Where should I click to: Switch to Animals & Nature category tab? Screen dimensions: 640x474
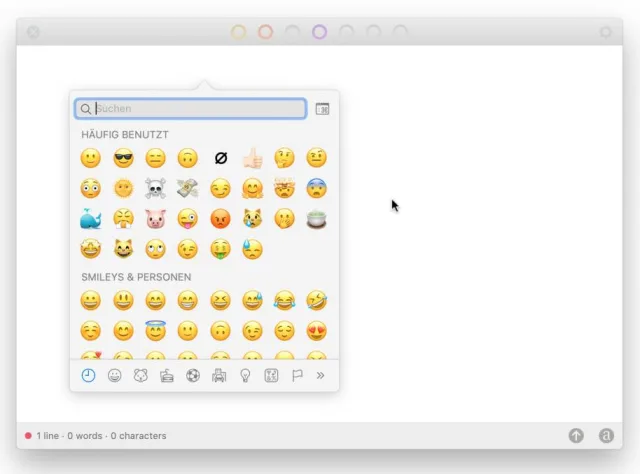pos(141,375)
